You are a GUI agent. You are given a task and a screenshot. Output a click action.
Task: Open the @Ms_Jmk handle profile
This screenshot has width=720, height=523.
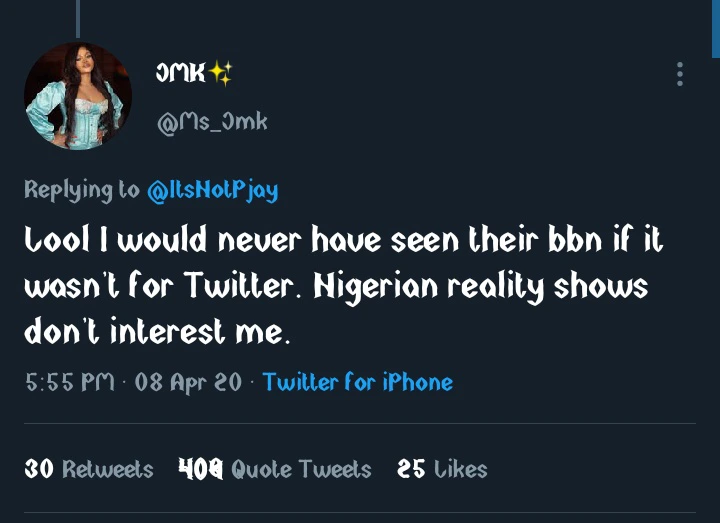click(x=212, y=122)
